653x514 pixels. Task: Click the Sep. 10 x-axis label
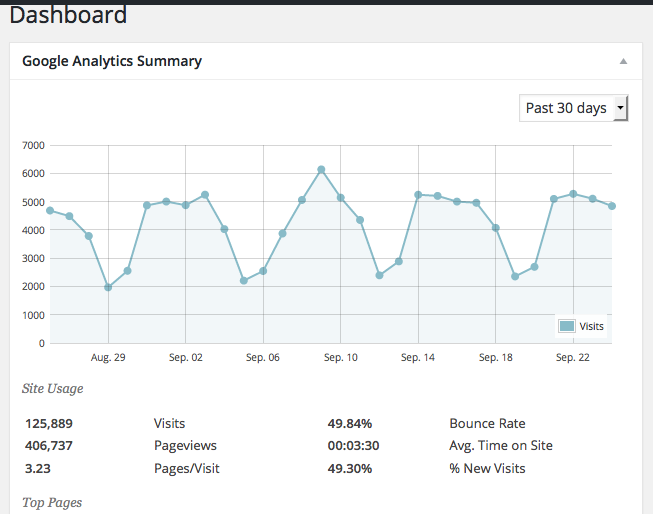[340, 357]
